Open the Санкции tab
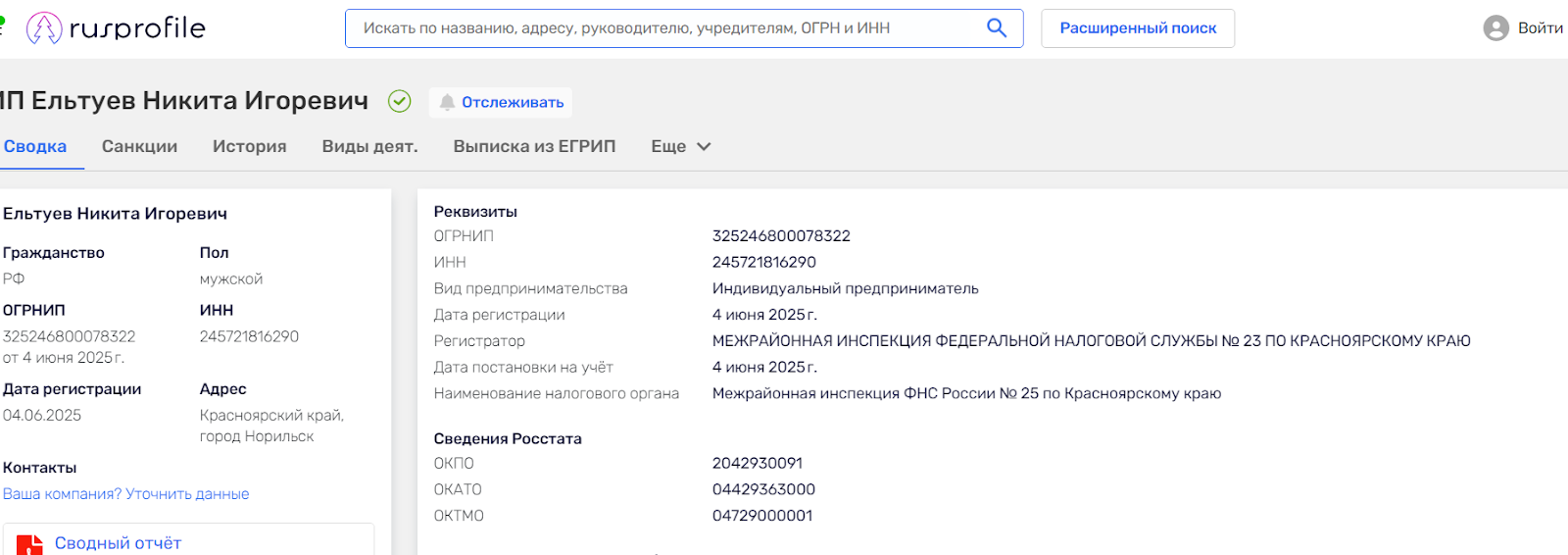1568x555 pixels. (139, 146)
